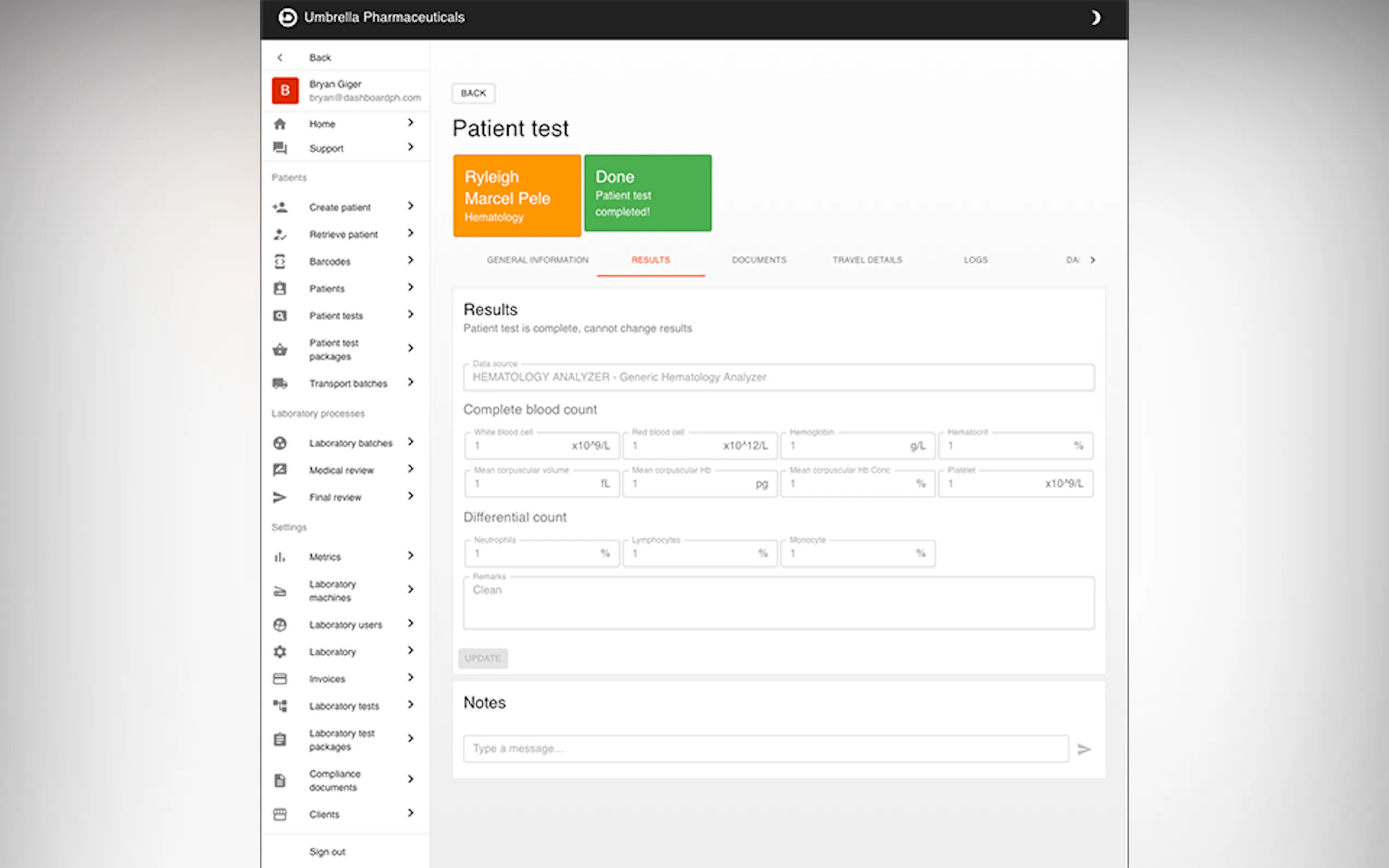1389x868 pixels.
Task: Click the send note arrow icon
Action: [1083, 749]
